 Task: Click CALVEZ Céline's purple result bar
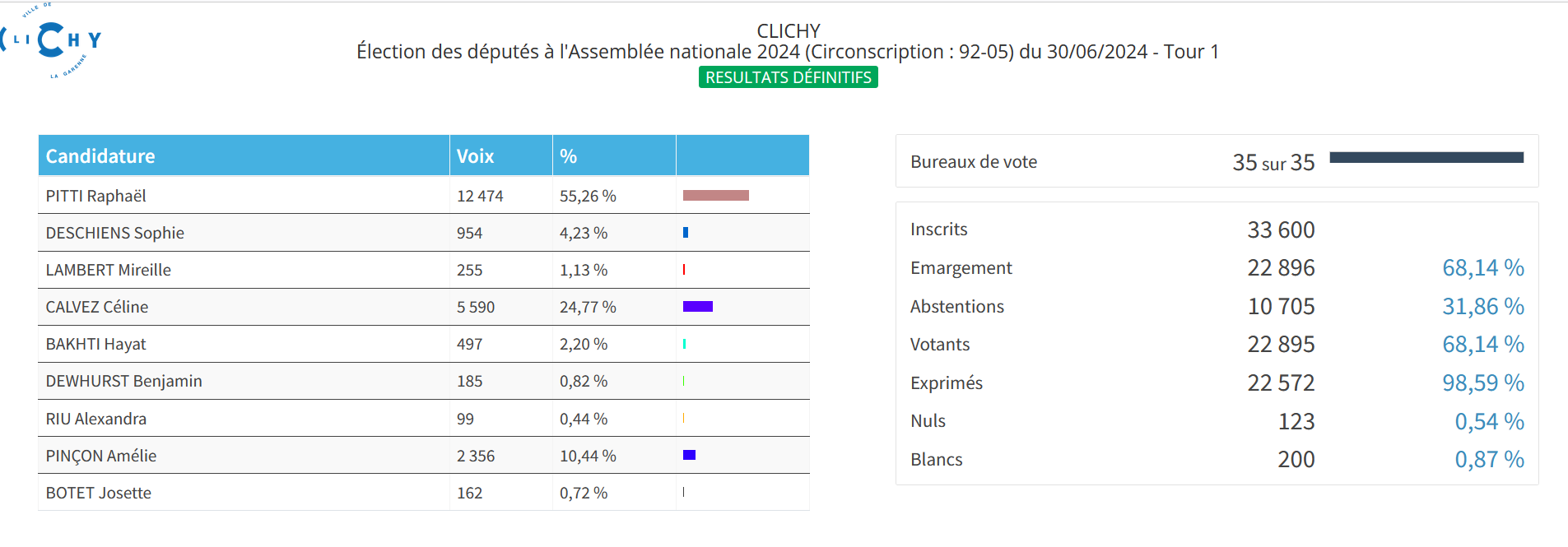pos(697,307)
